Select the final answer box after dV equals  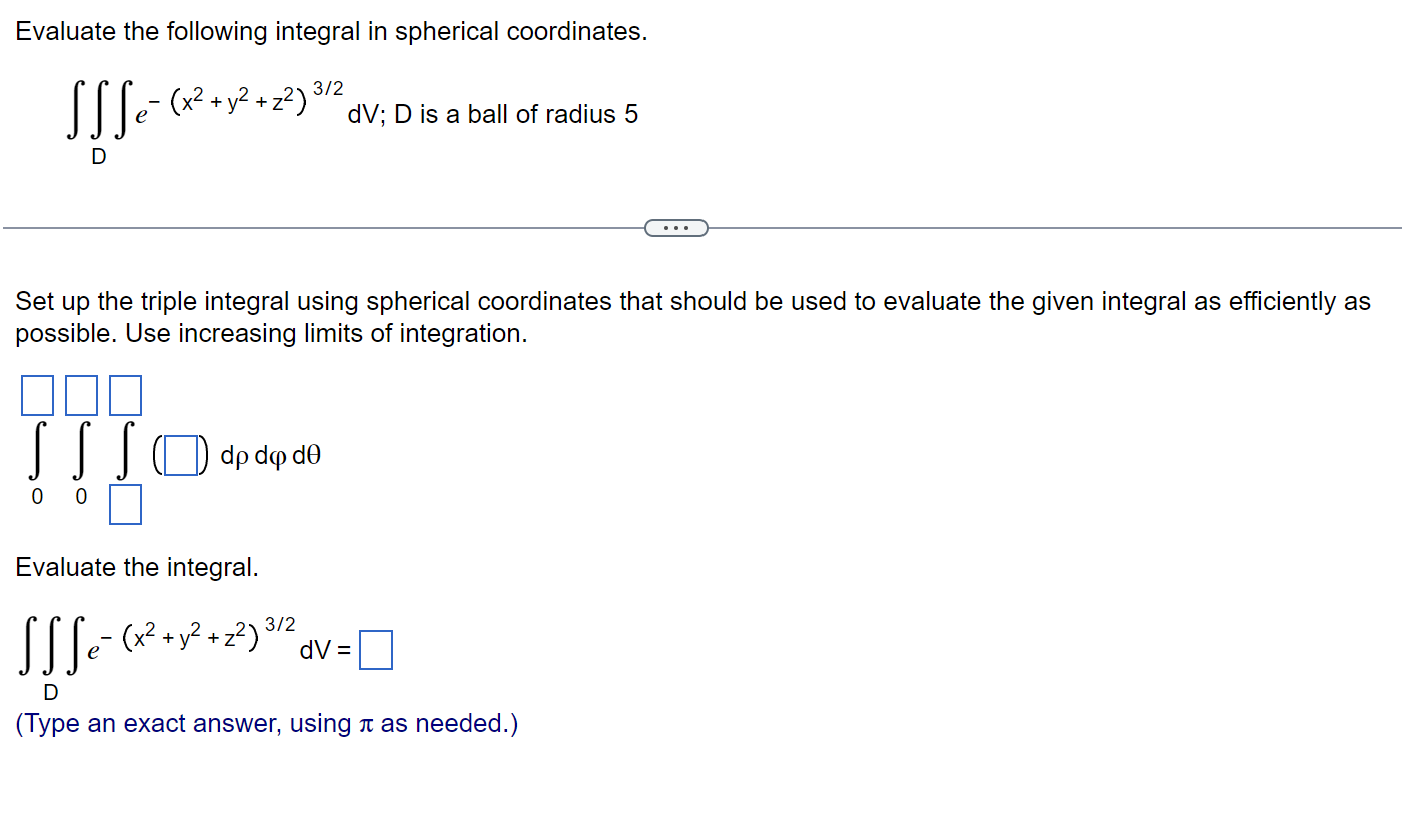376,648
